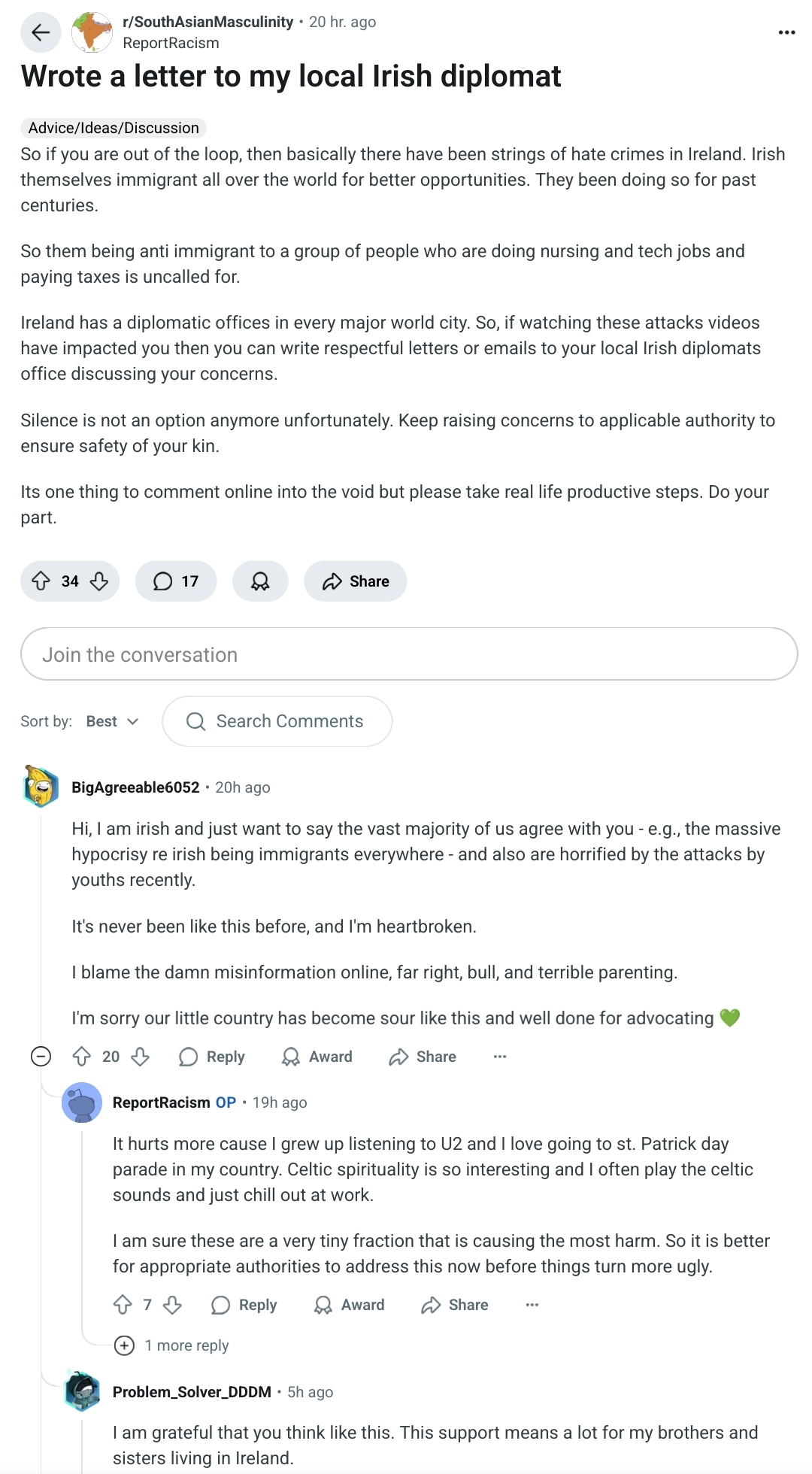Open the post overflow menu (three dots)
The height and width of the screenshot is (1474, 812).
[786, 32]
